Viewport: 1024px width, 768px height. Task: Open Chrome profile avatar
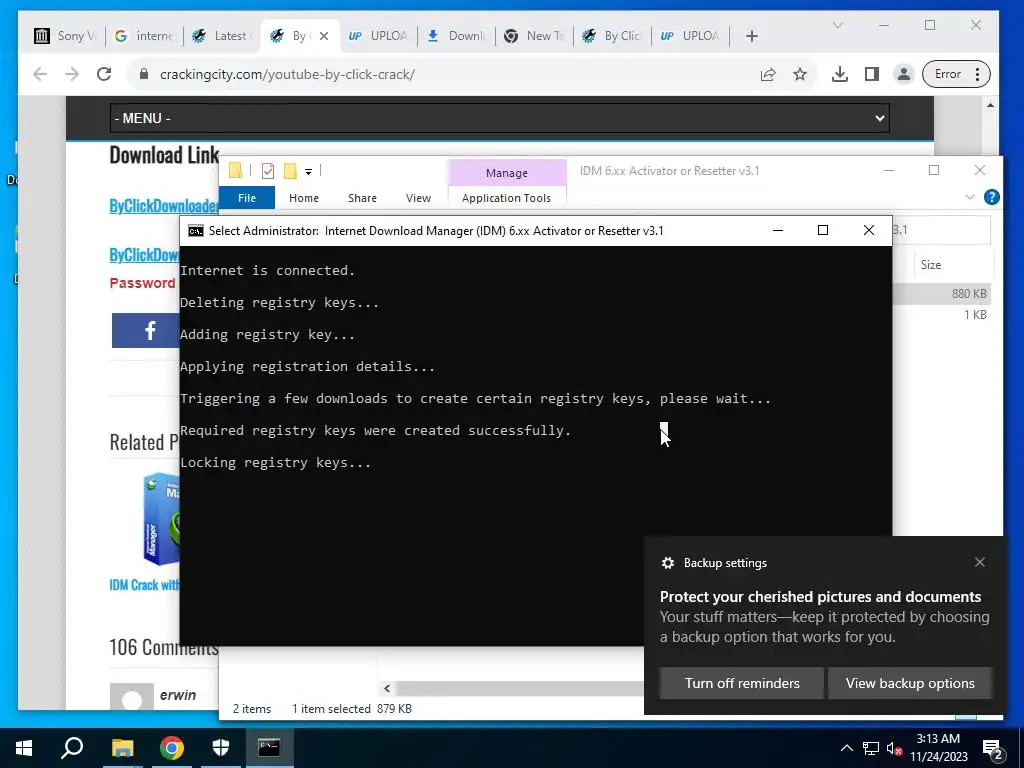(x=904, y=74)
